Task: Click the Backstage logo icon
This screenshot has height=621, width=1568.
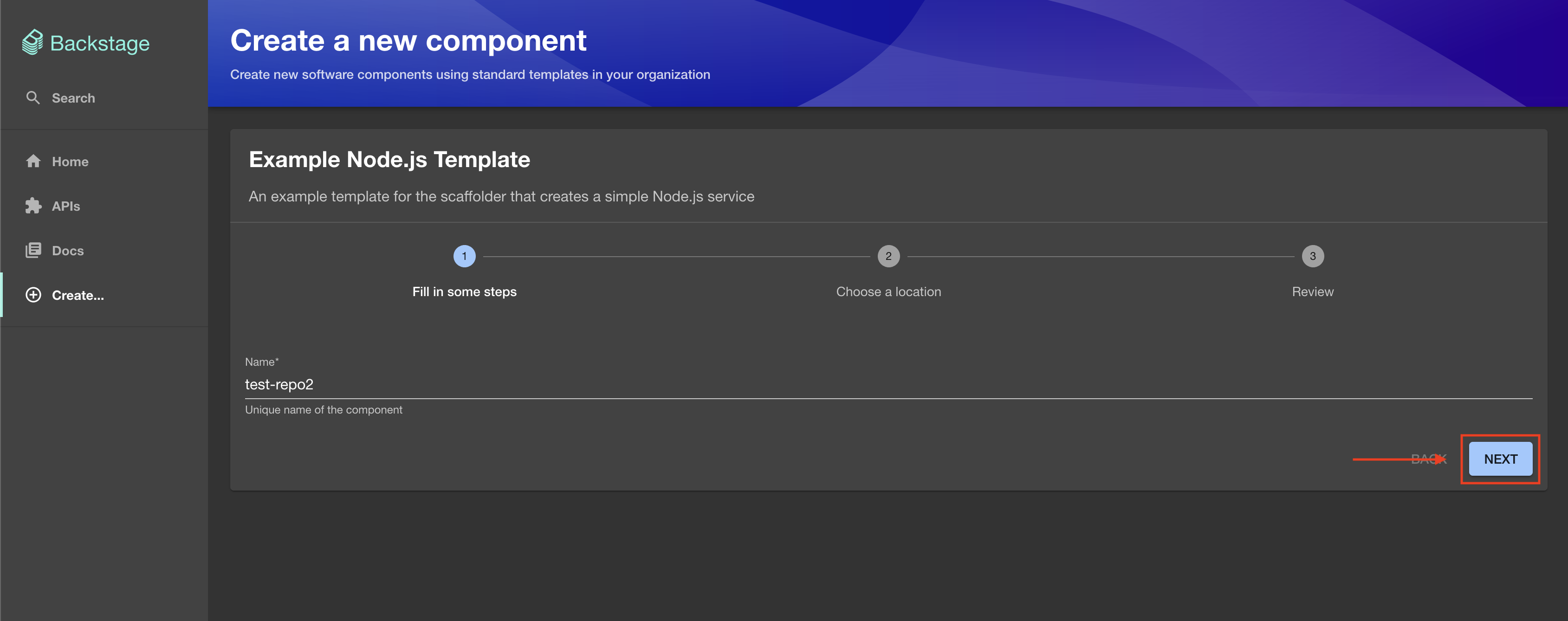Action: (x=32, y=43)
